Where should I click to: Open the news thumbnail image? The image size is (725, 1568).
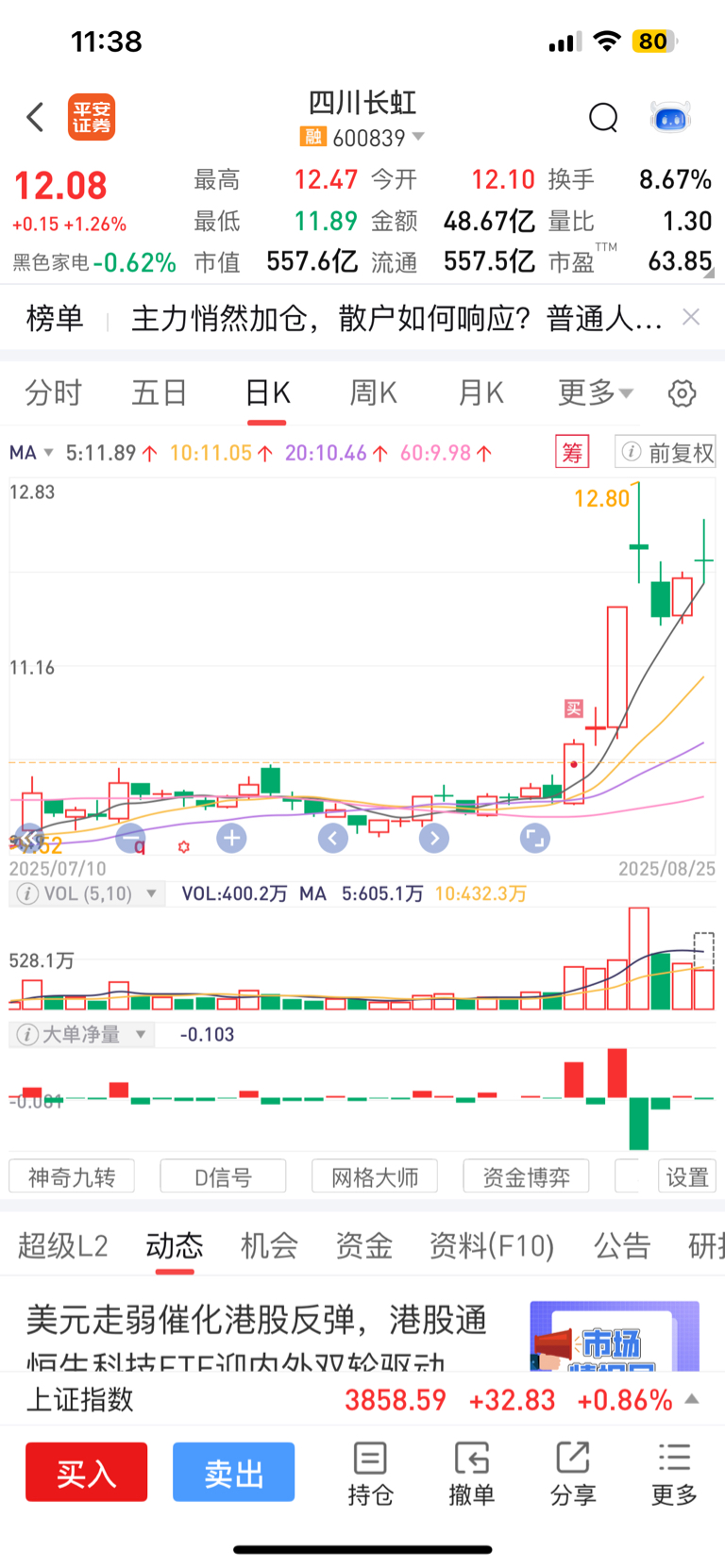click(x=615, y=1336)
